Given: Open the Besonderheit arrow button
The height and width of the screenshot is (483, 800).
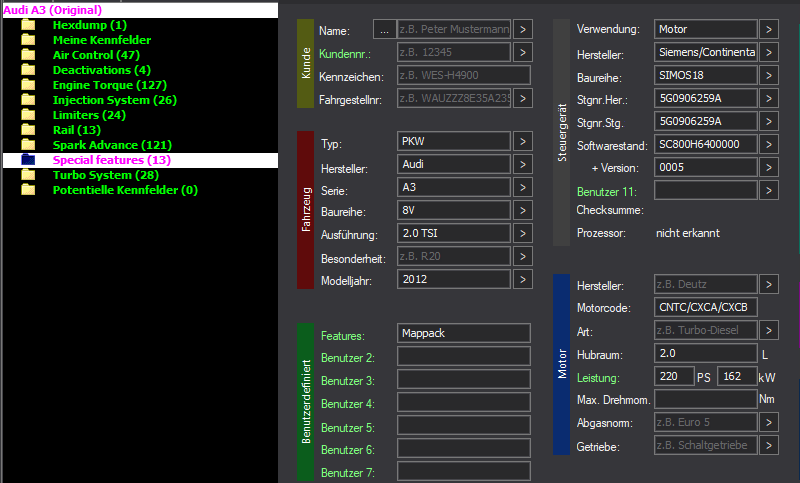Looking at the screenshot, I should tap(523, 256).
